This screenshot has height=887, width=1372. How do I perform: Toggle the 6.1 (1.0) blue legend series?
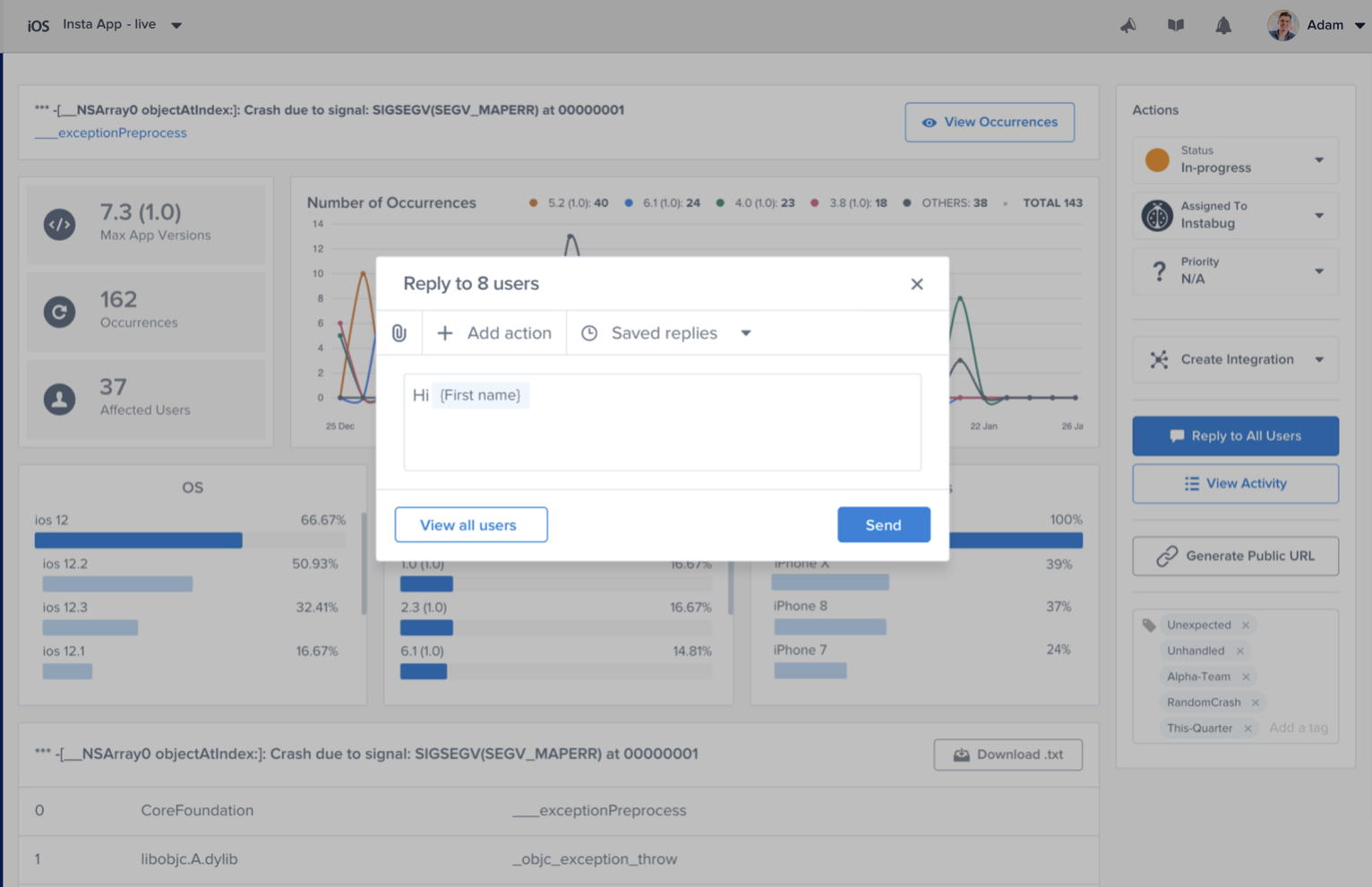(663, 203)
